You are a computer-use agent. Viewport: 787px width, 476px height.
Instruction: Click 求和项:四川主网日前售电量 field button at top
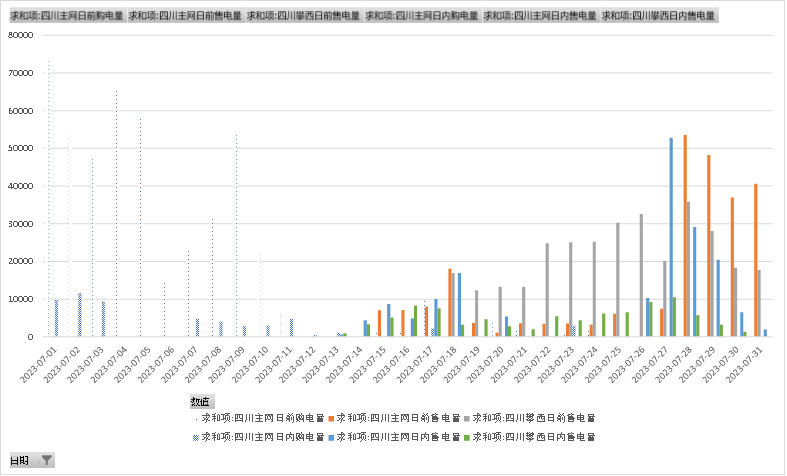[186, 16]
